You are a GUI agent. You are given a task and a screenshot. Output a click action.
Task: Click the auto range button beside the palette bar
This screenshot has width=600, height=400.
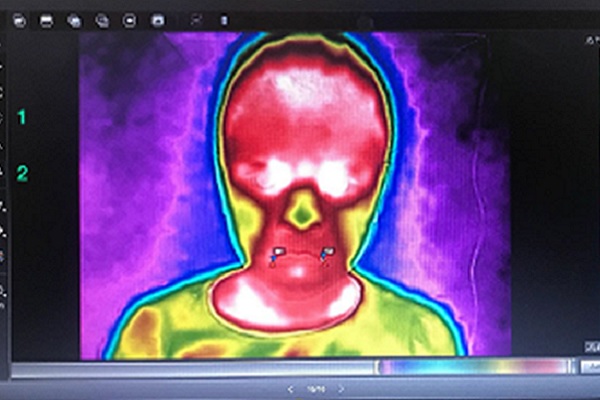(590, 367)
